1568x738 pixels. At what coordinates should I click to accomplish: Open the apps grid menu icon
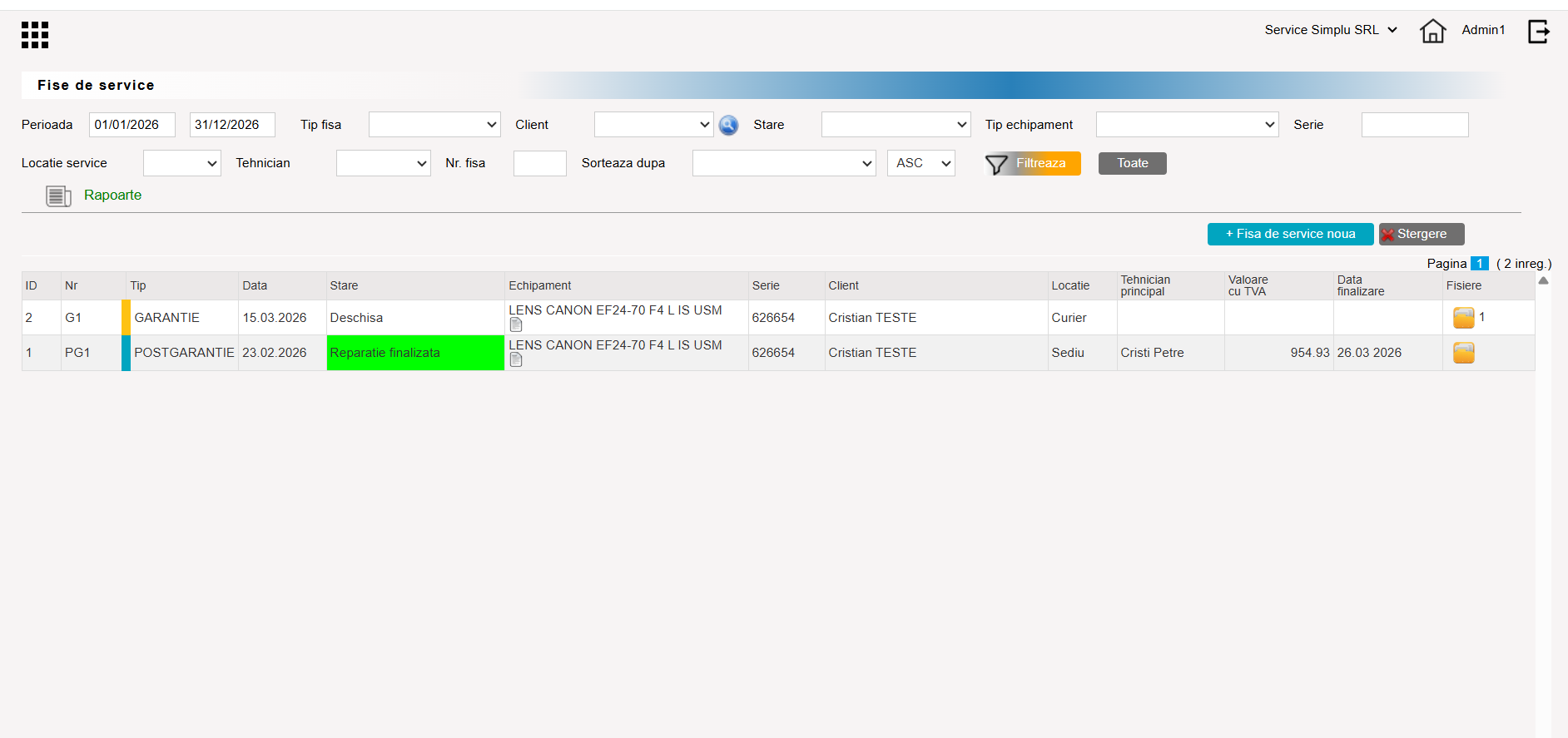coord(35,35)
